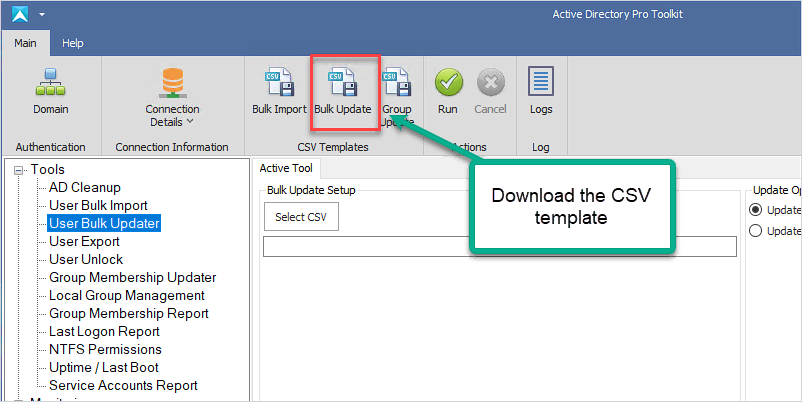This screenshot has width=802, height=402.
Task: Open the Help ribbon tab
Action: (73, 43)
